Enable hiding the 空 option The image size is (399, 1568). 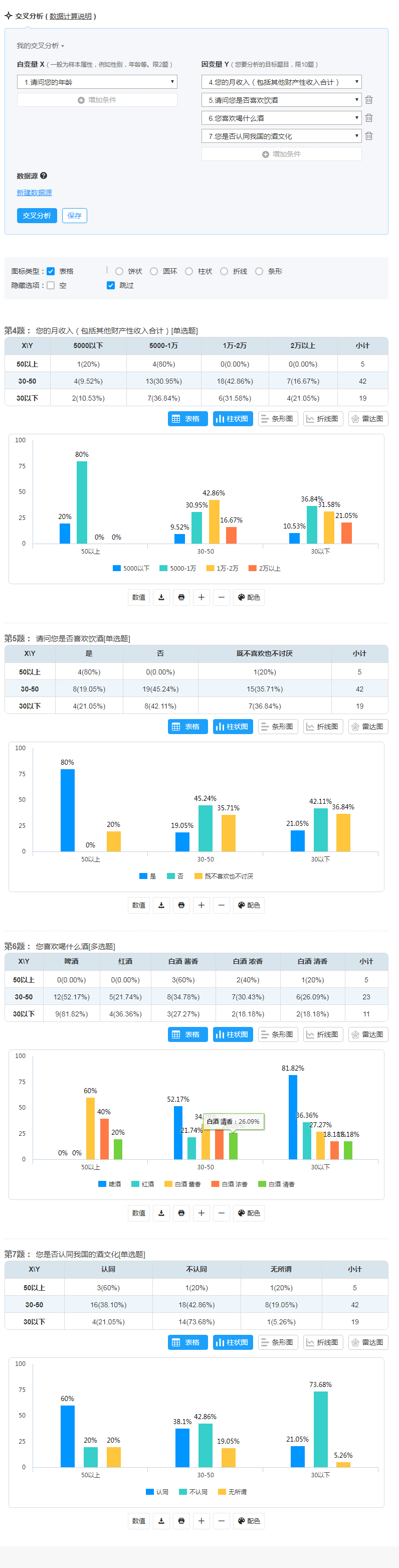click(x=51, y=285)
